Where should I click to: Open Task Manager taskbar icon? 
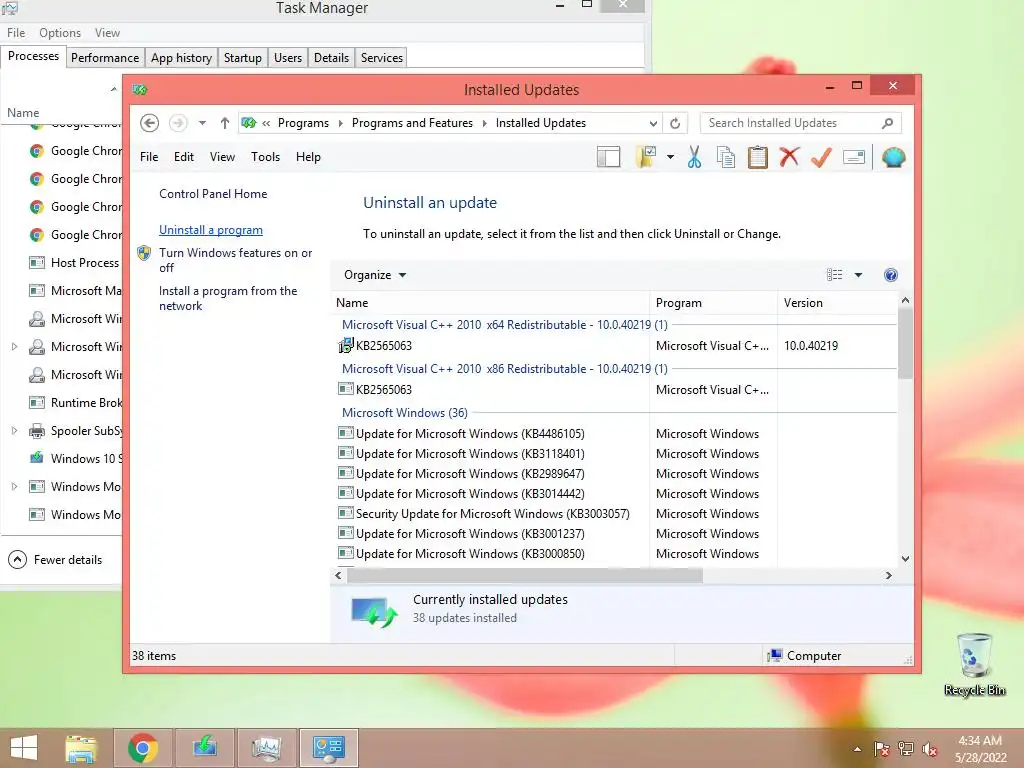click(266, 748)
